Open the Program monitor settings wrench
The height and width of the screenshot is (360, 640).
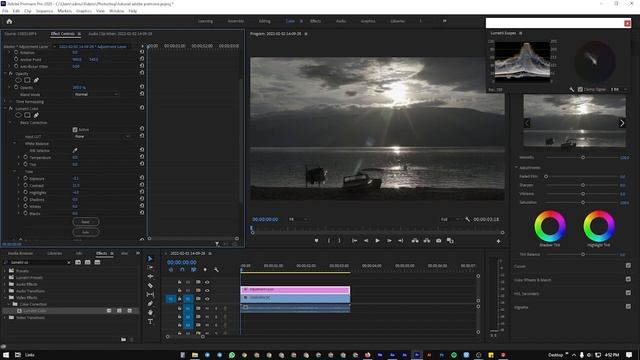point(467,220)
